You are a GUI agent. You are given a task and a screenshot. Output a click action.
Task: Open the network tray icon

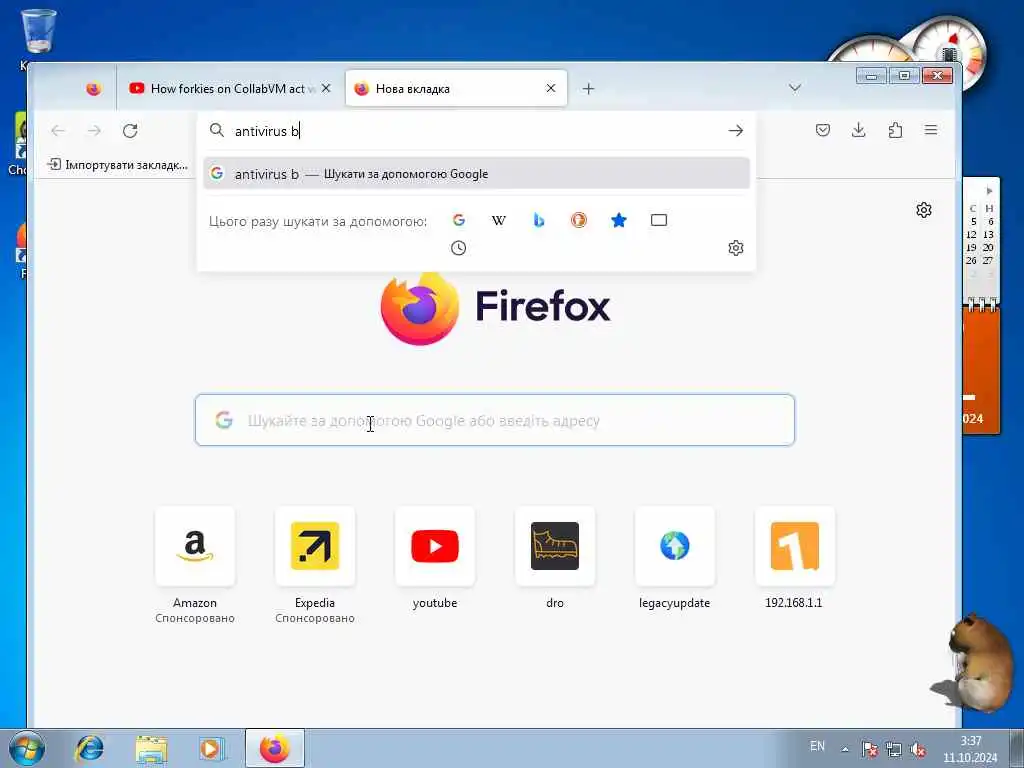pyautogui.click(x=894, y=749)
